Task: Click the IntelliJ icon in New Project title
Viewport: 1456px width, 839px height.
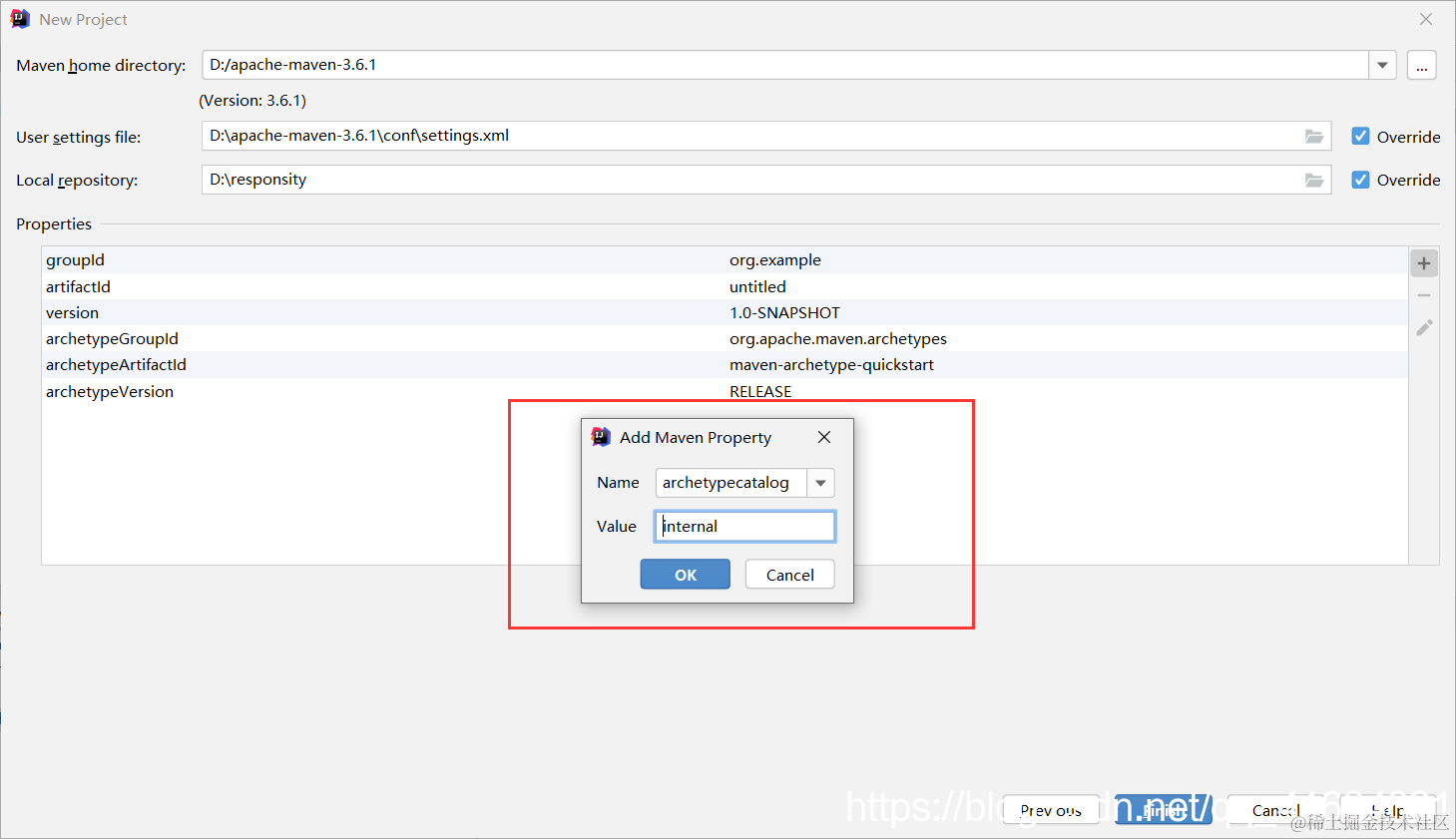Action: click(20, 19)
